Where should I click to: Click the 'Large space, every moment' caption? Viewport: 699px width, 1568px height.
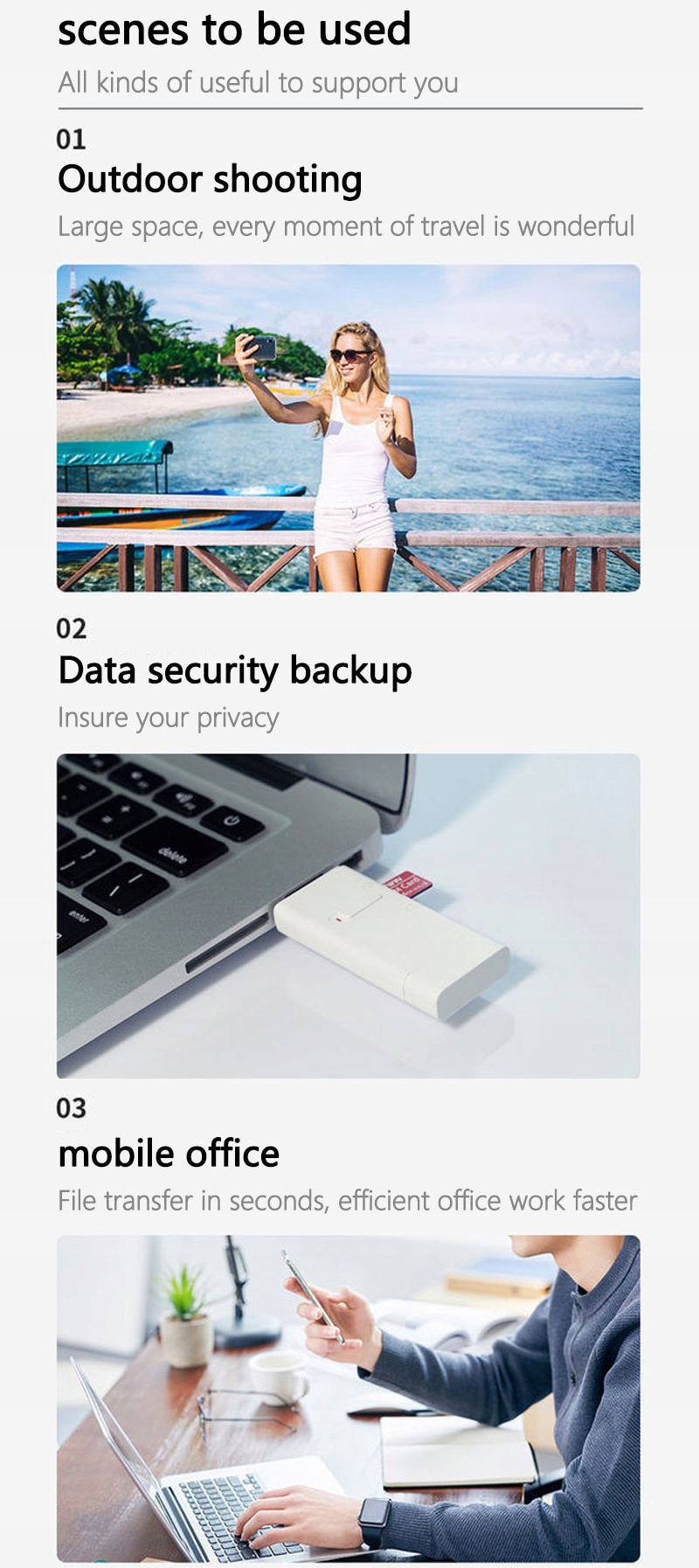[x=346, y=226]
